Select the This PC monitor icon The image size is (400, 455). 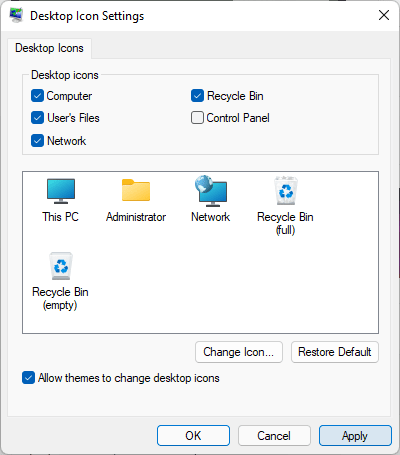61,191
